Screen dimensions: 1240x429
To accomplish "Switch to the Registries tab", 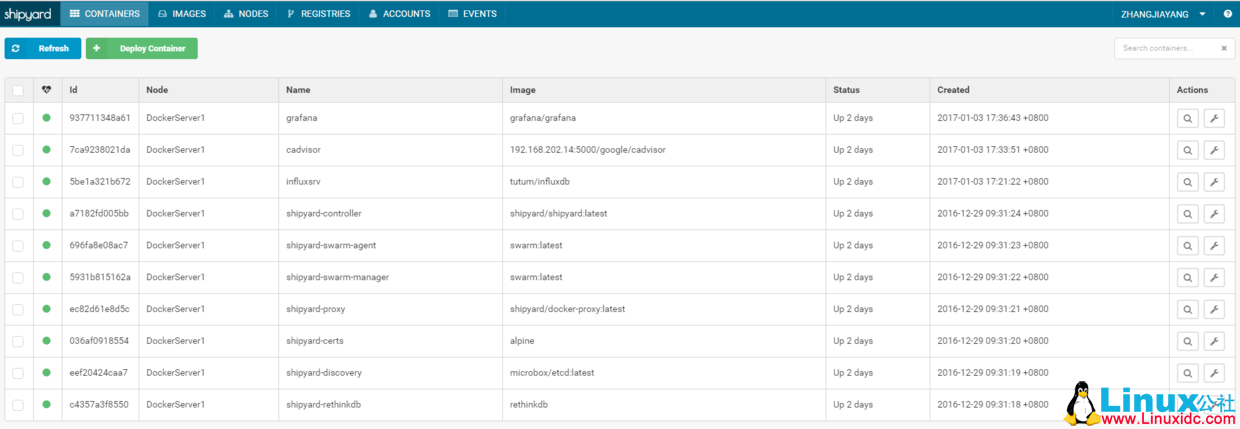I will click(318, 14).
